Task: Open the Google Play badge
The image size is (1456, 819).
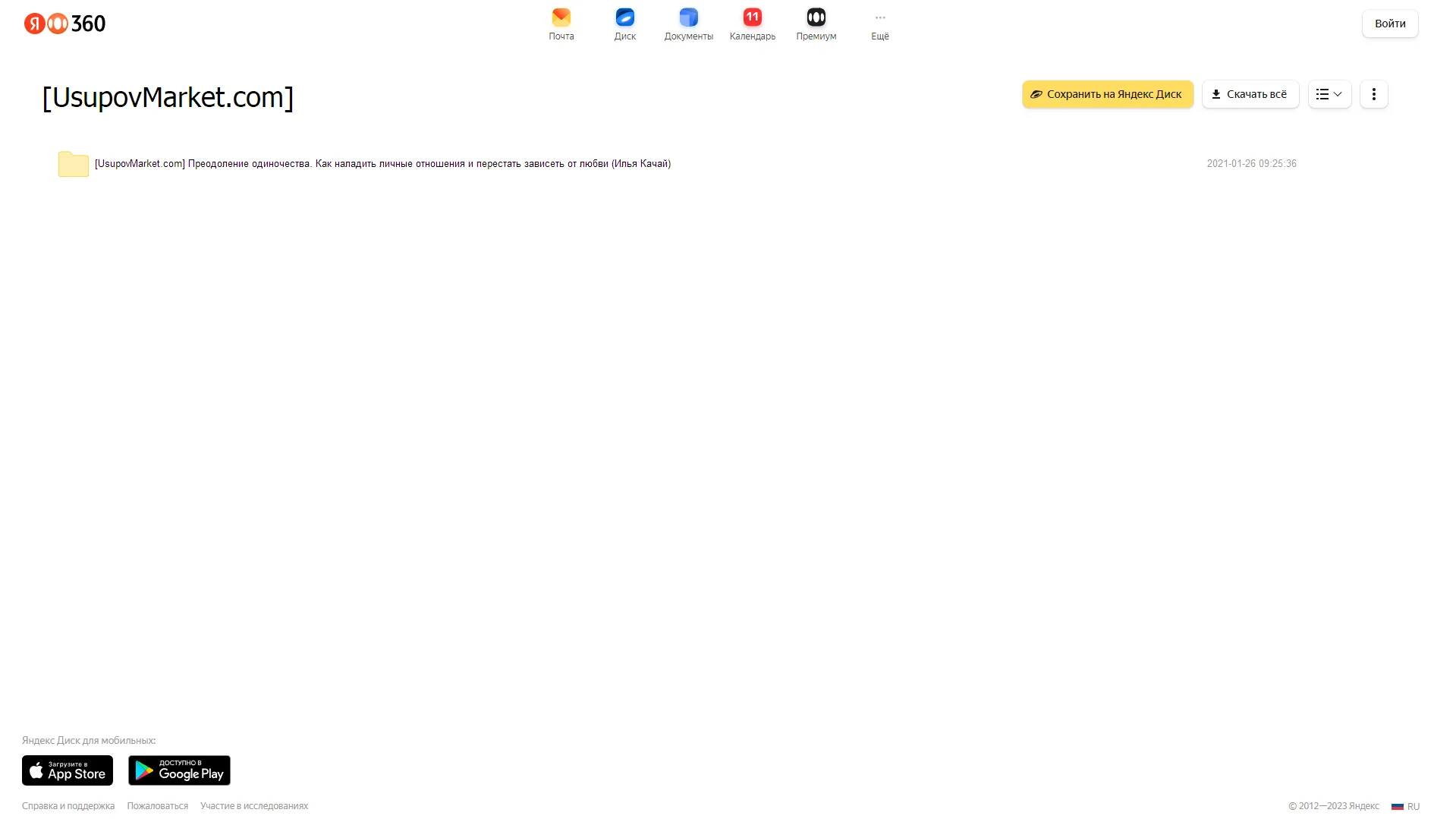Action: click(179, 770)
